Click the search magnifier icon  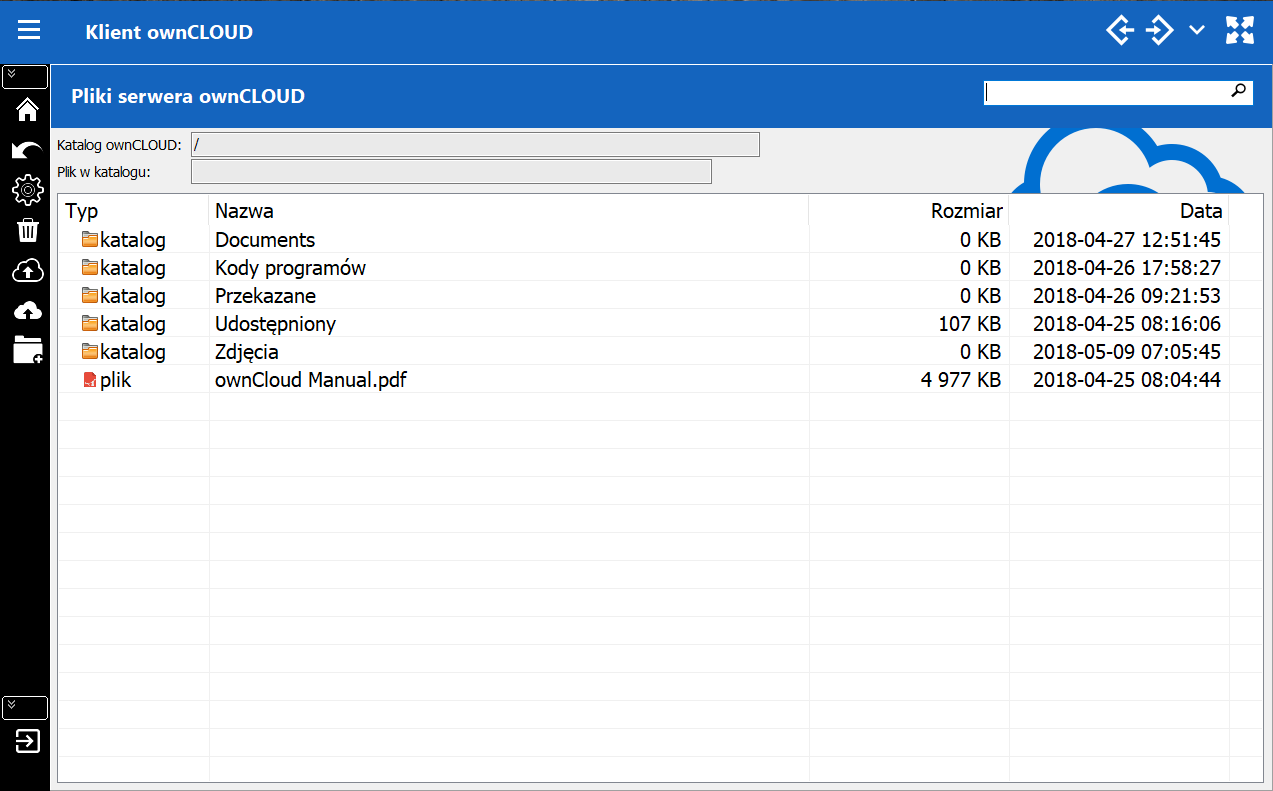tap(1238, 92)
